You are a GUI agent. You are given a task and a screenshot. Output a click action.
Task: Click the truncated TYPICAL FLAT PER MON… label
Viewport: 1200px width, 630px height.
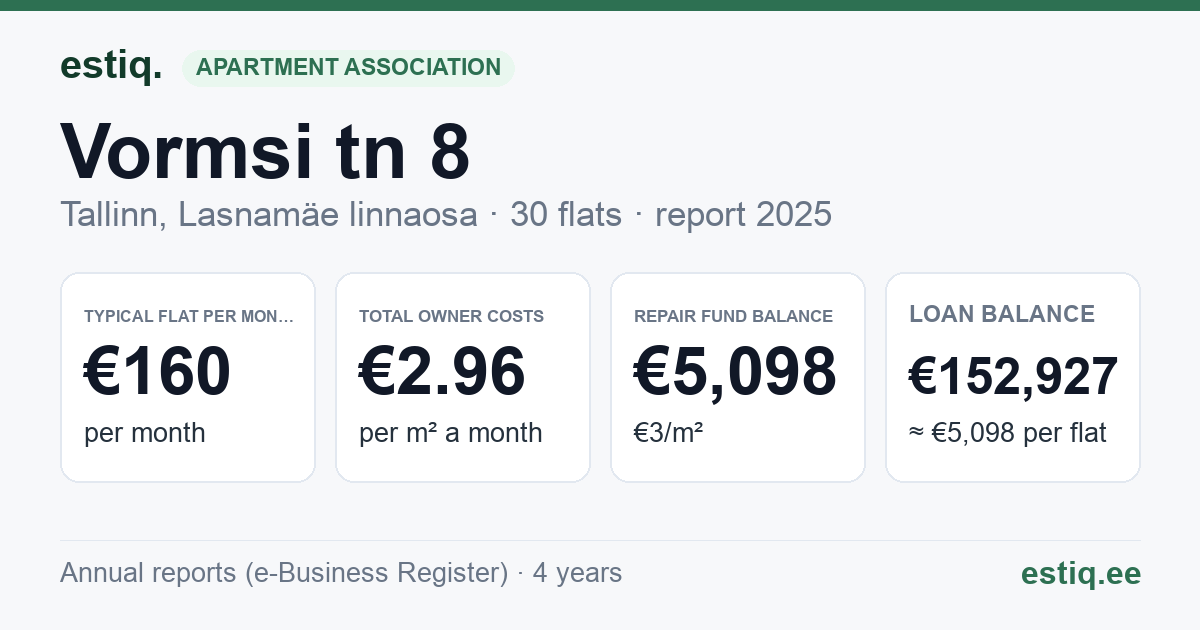coord(189,316)
